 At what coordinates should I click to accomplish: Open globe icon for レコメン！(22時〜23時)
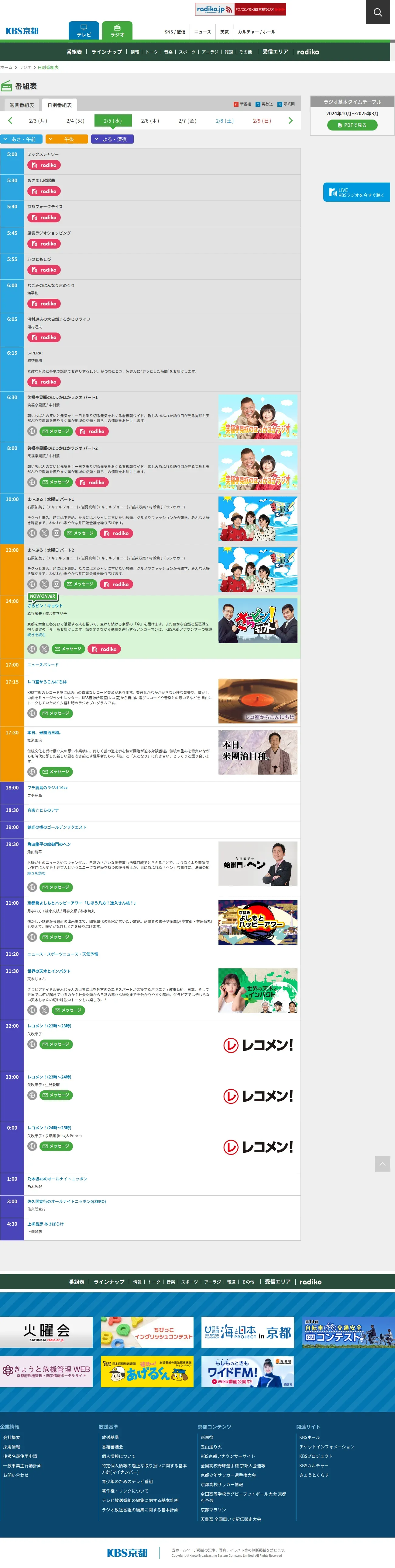pos(32,1044)
